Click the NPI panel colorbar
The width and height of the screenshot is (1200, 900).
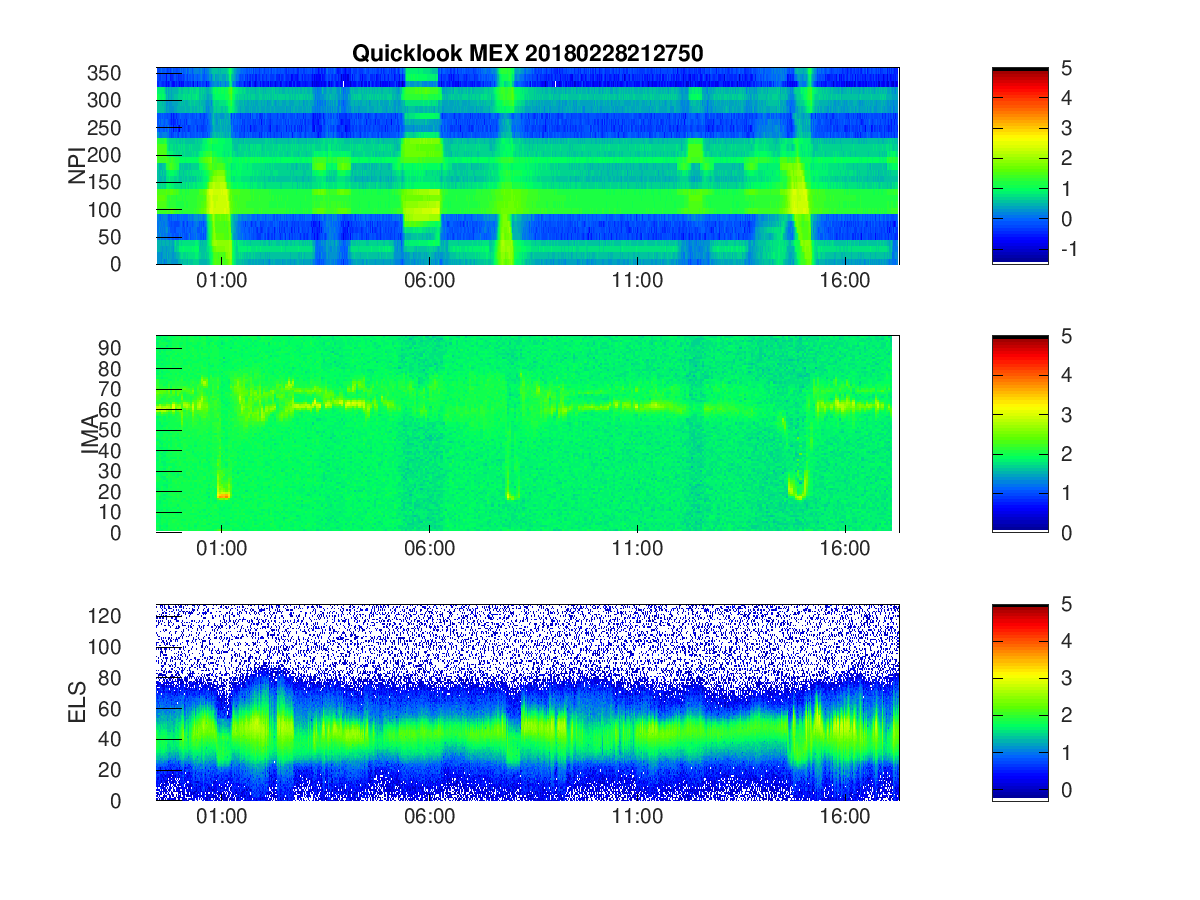[1020, 166]
